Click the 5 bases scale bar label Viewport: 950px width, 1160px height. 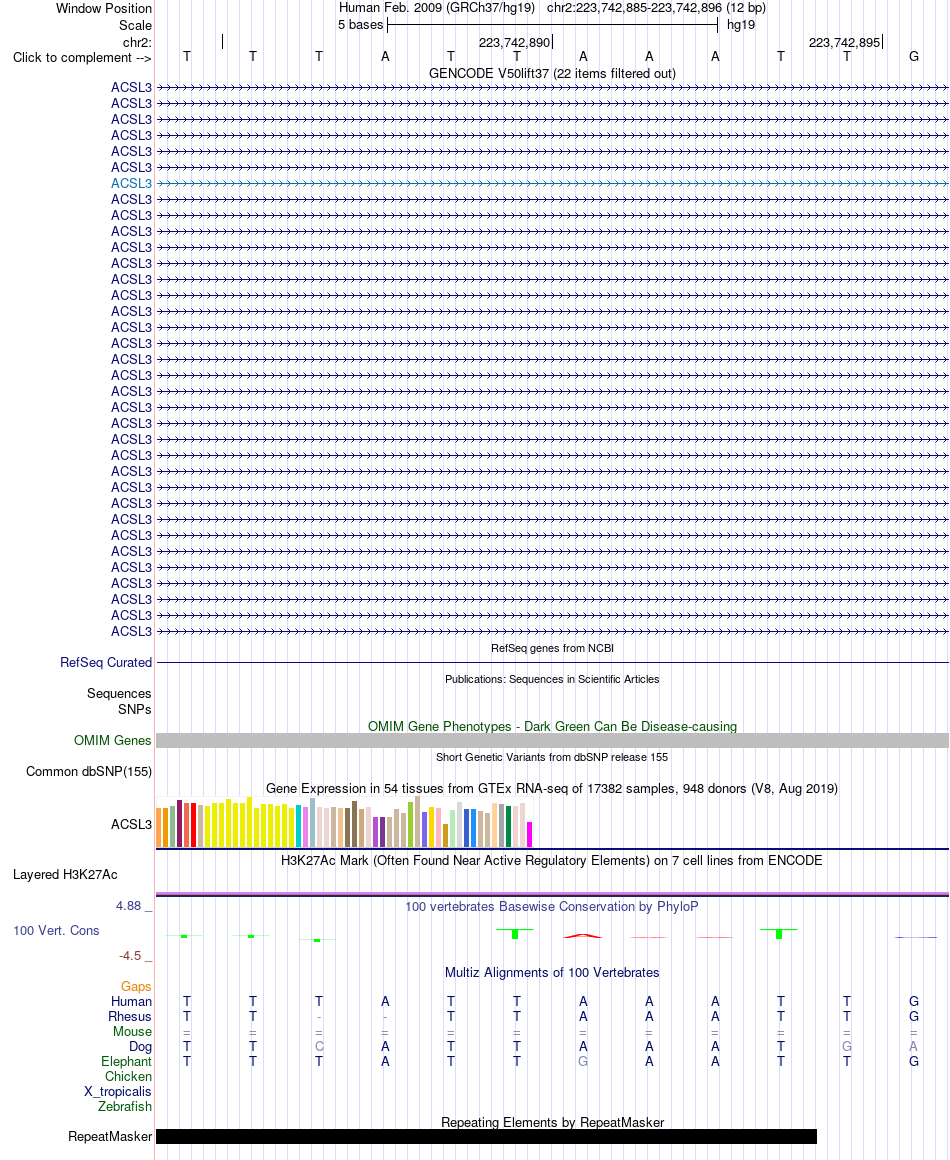coord(360,24)
